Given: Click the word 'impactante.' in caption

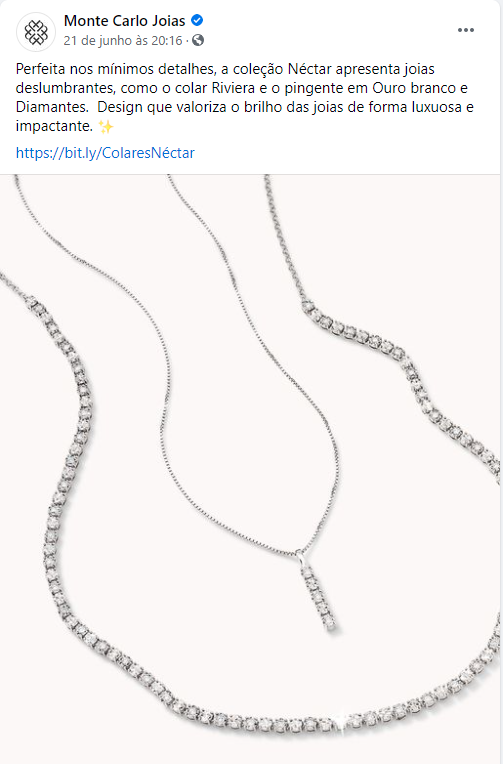Looking at the screenshot, I should tap(54, 126).
